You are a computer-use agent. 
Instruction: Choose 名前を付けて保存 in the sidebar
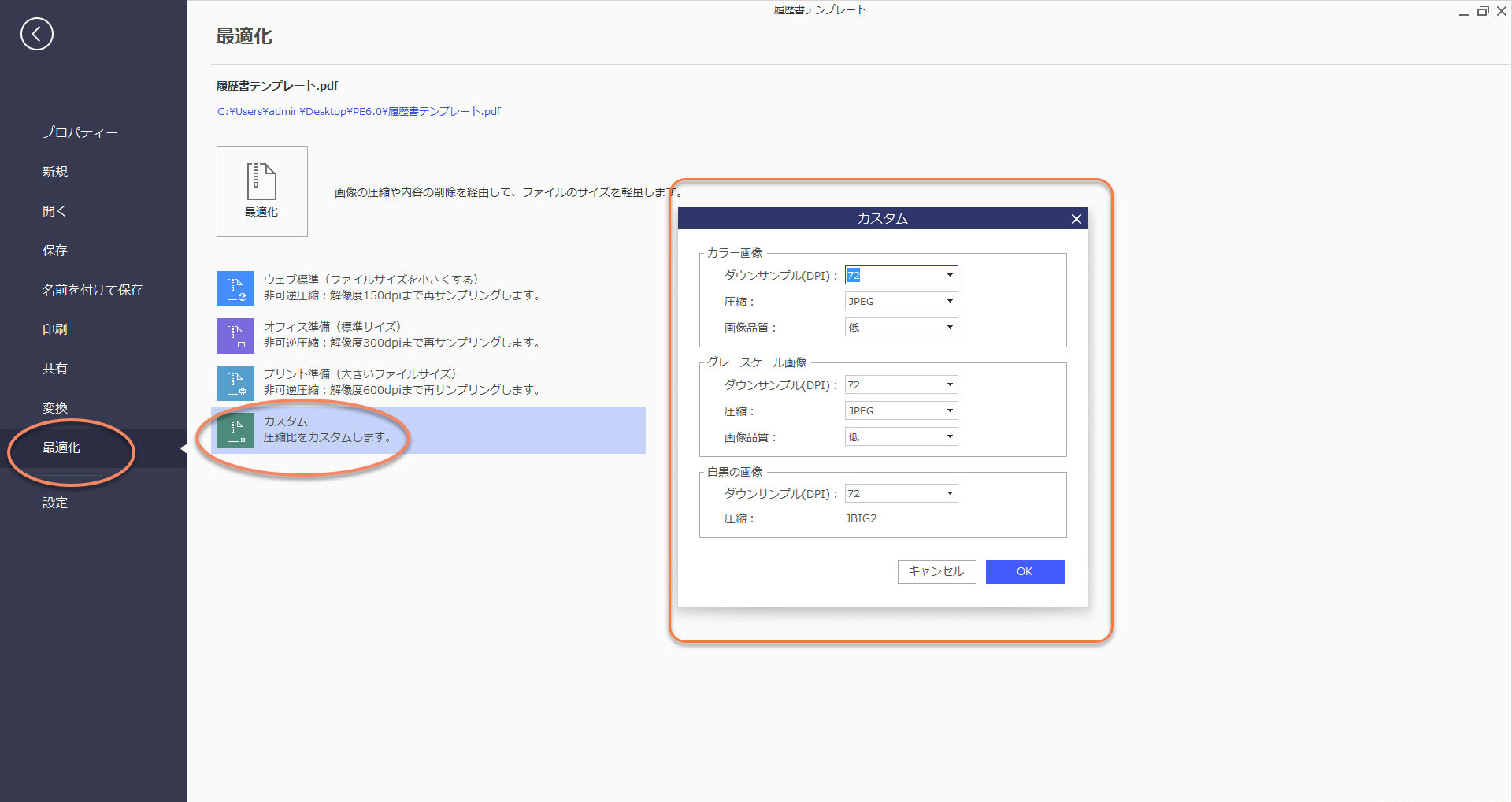[x=93, y=290]
